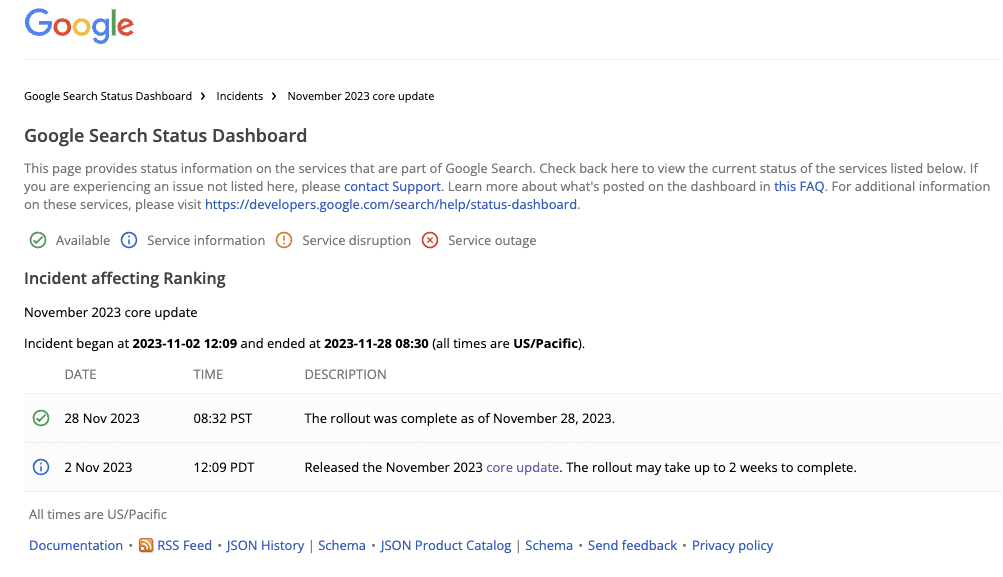Open the contact Support link

click(x=392, y=186)
